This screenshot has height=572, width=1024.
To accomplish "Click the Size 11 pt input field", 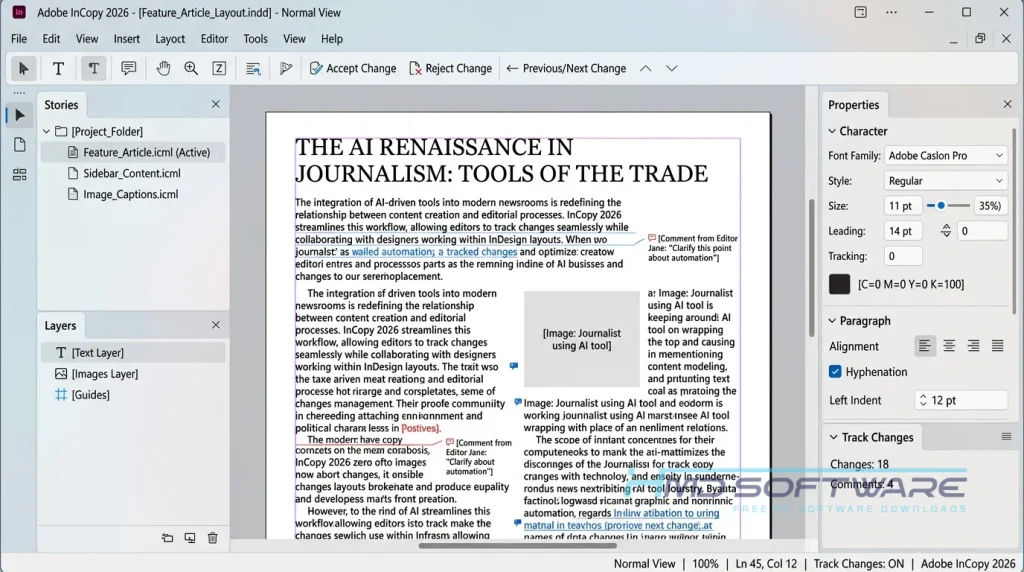I will [x=903, y=206].
